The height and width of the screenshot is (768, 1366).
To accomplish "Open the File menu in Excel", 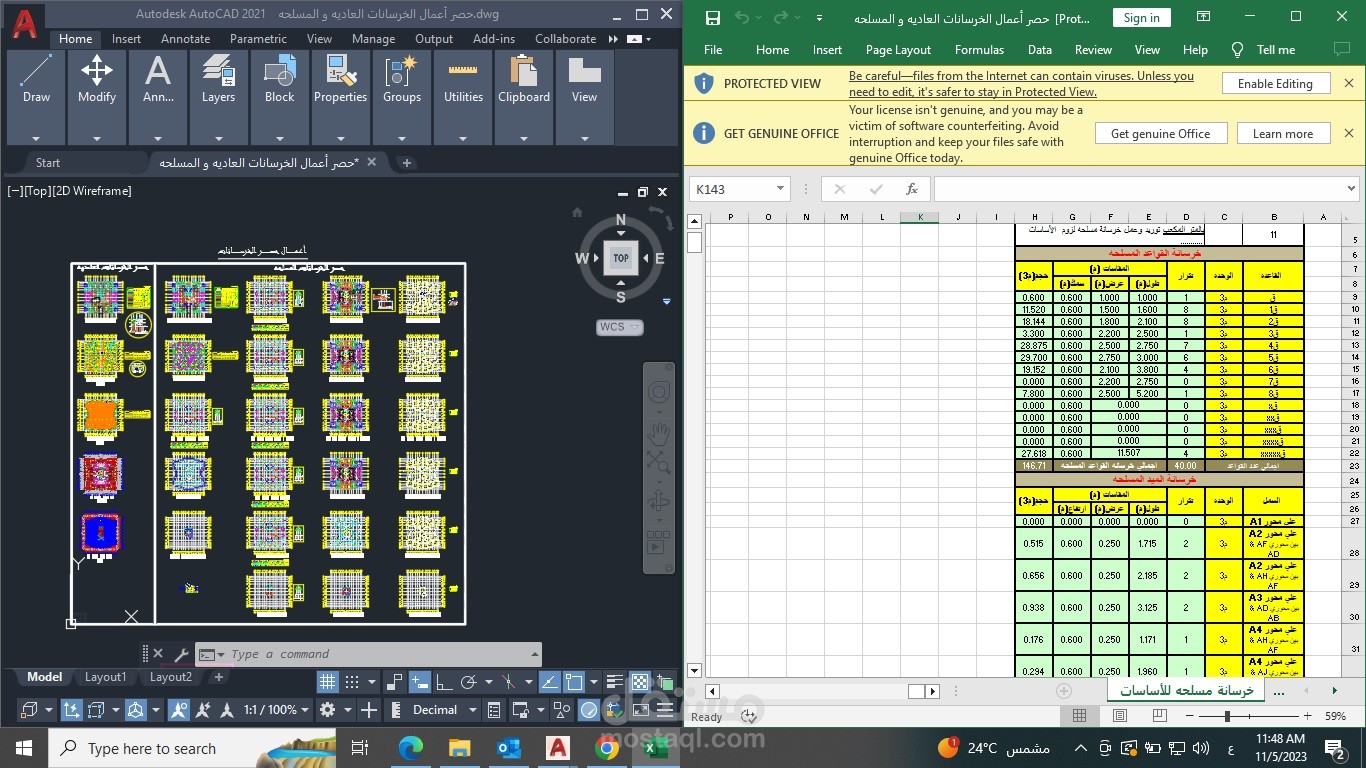I will coord(713,50).
